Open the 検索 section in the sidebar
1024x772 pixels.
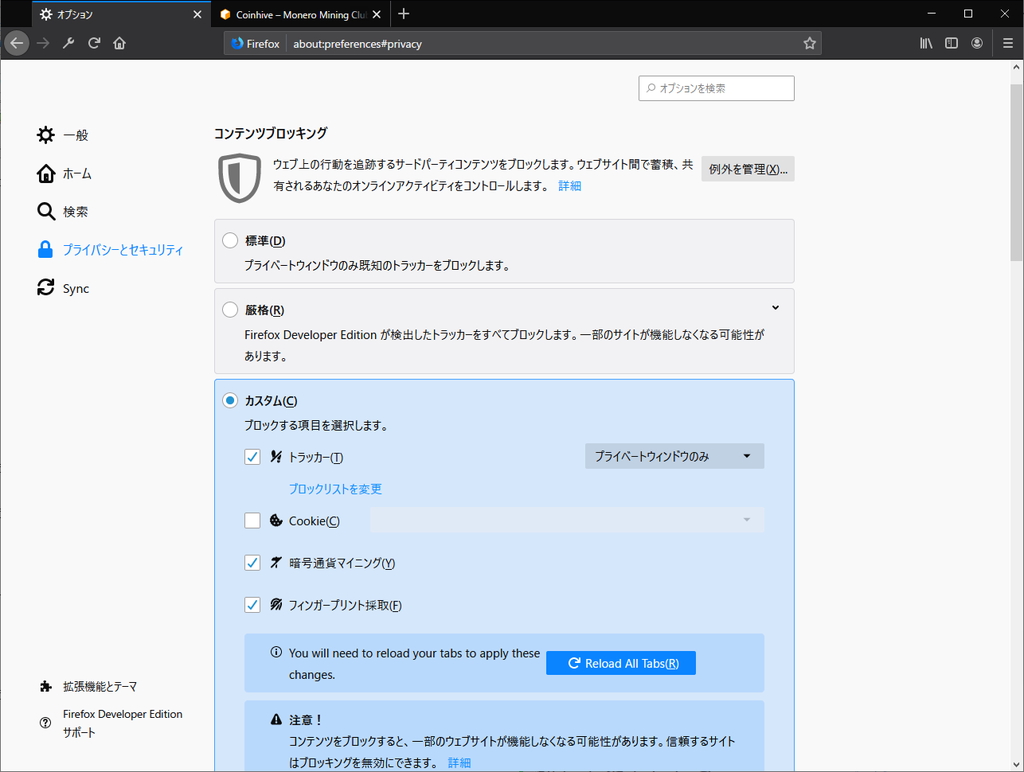[76, 211]
